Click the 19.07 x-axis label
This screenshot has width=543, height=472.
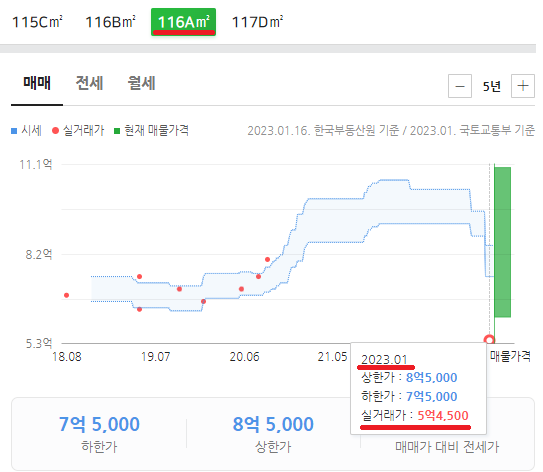[x=155, y=357]
